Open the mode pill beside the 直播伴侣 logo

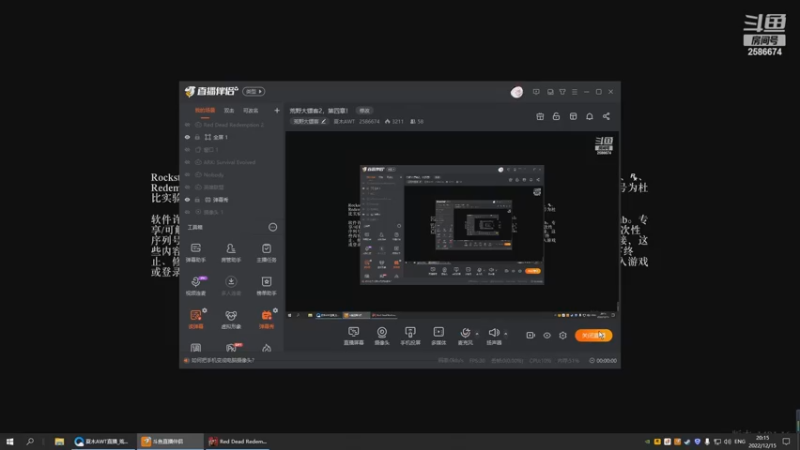pyautogui.click(x=254, y=91)
